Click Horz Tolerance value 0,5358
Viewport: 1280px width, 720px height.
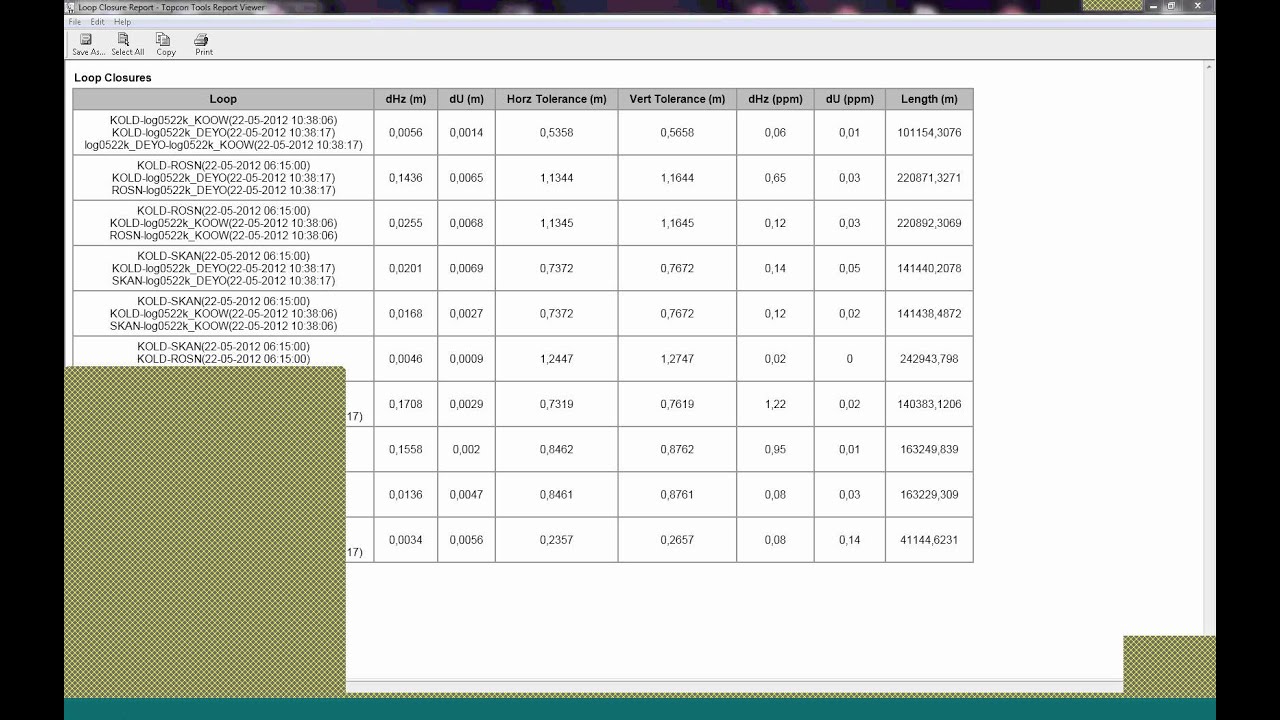pyautogui.click(x=556, y=132)
